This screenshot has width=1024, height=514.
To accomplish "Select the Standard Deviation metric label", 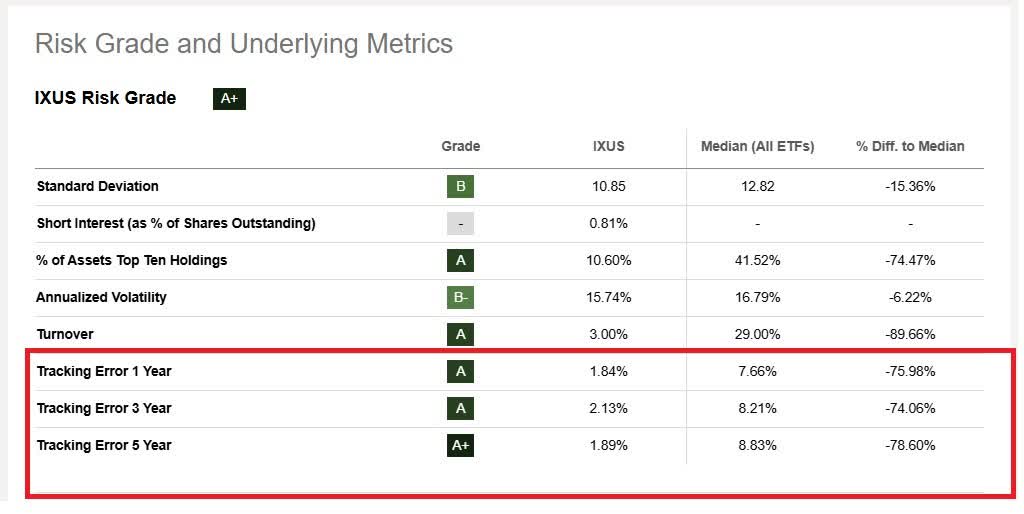I will [97, 186].
